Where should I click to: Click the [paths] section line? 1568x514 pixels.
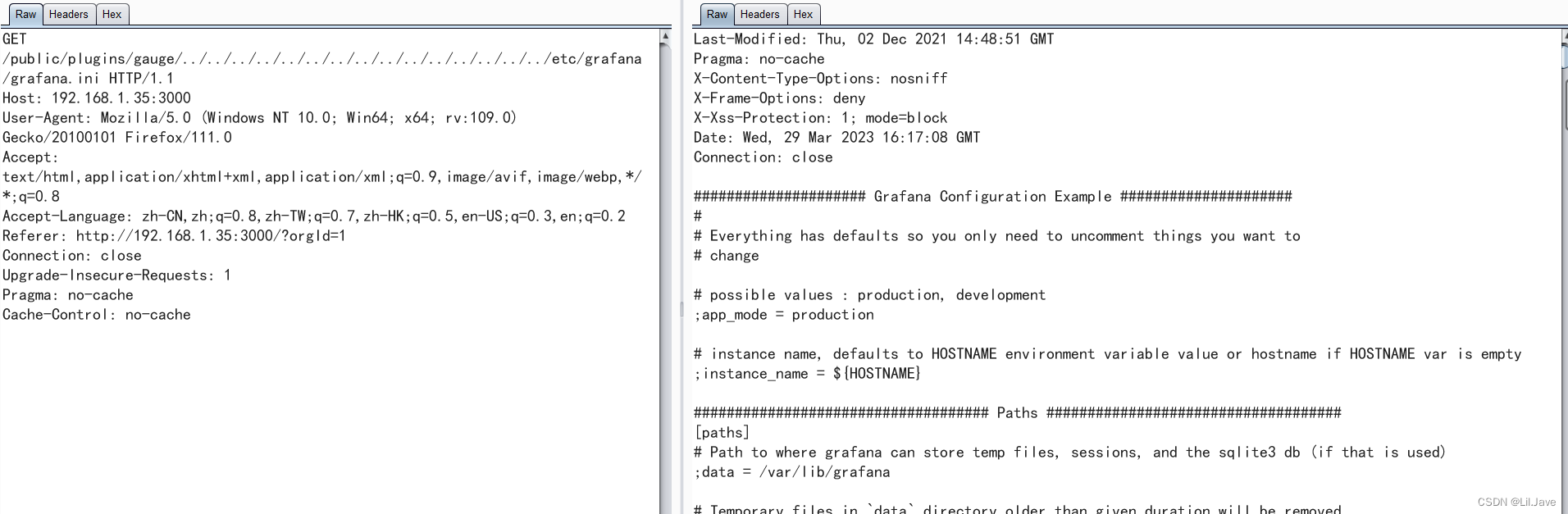click(x=722, y=432)
